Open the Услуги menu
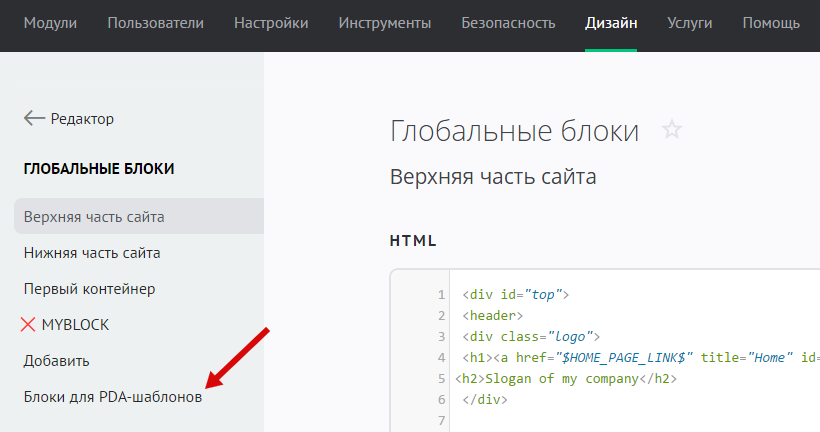The width and height of the screenshot is (820, 432). 690,22
